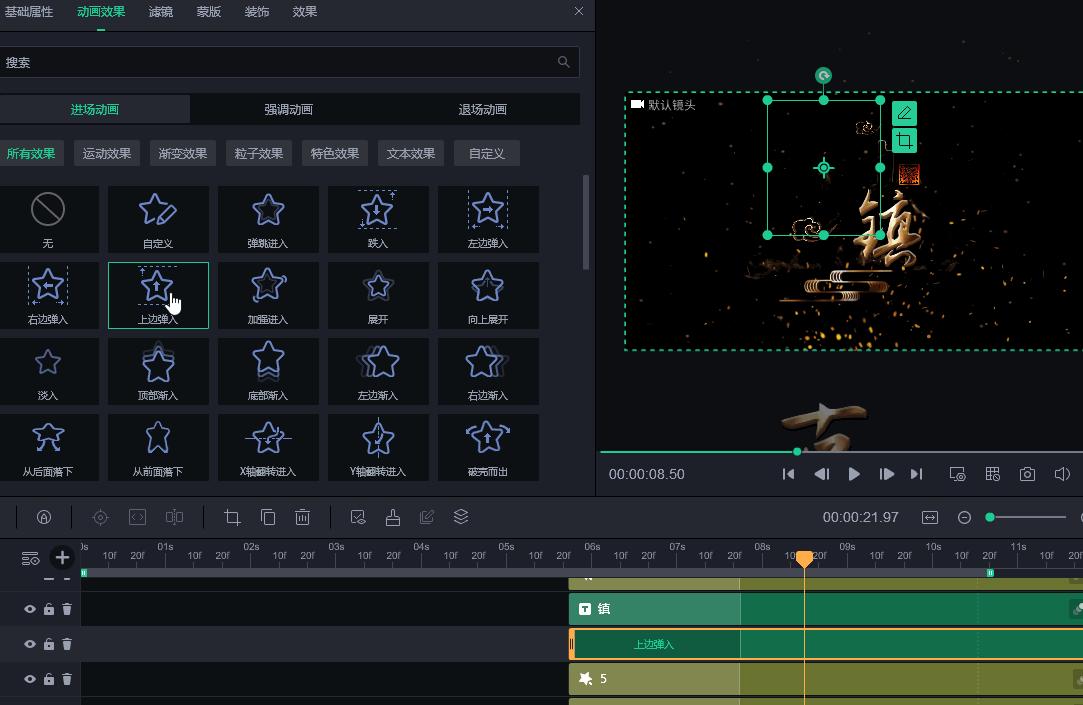Viewport: 1083px width, 705px height.
Task: Click the trash icon in the timeline toolbar
Action: (x=302, y=517)
